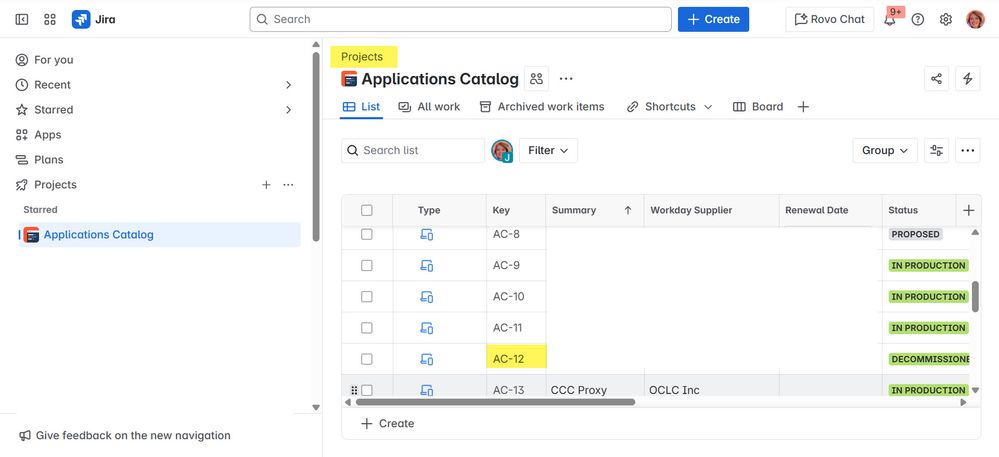Open the Archived work items tab
999x457 pixels.
[x=542, y=107]
